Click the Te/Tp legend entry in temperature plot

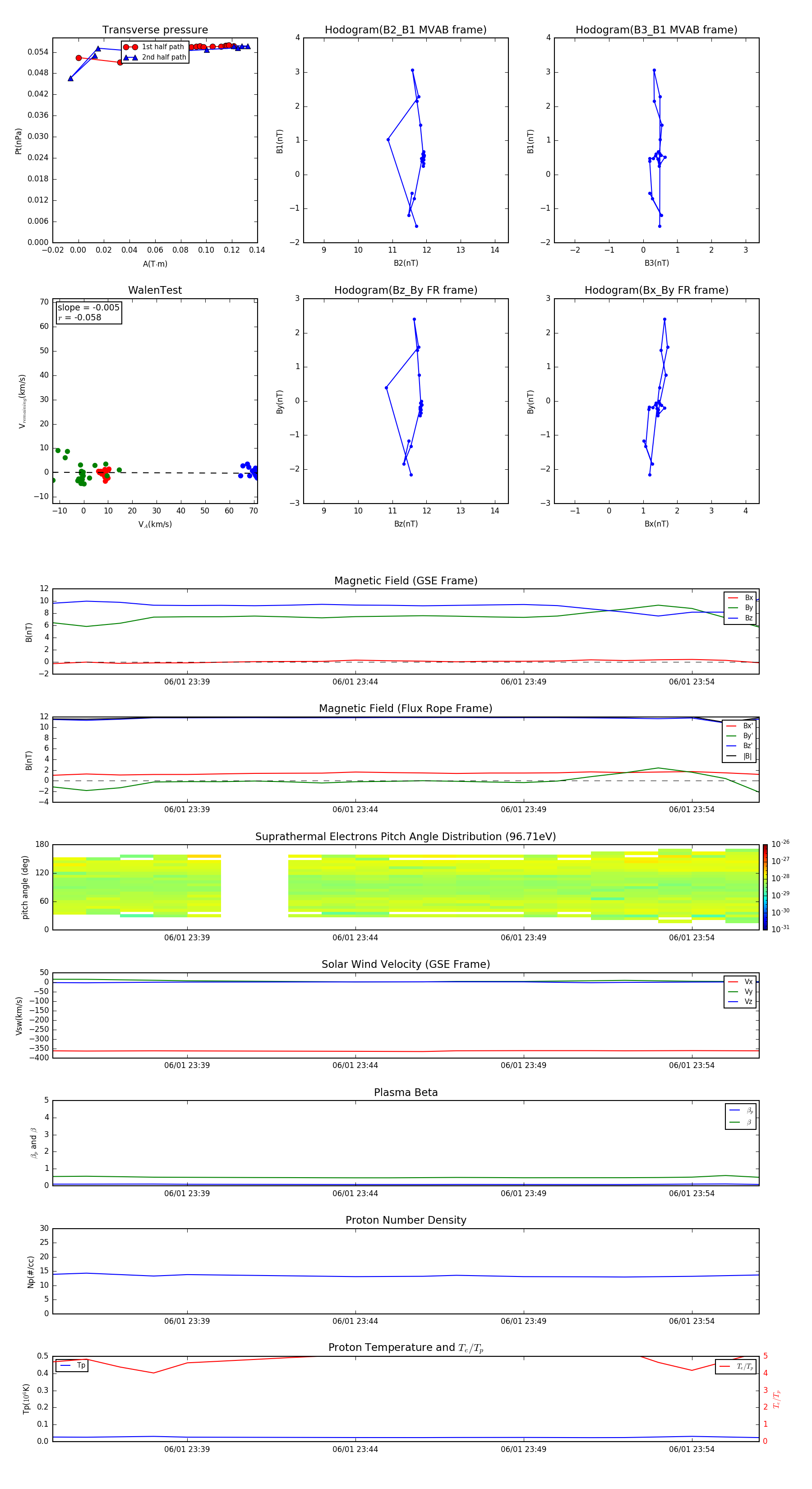click(736, 1367)
